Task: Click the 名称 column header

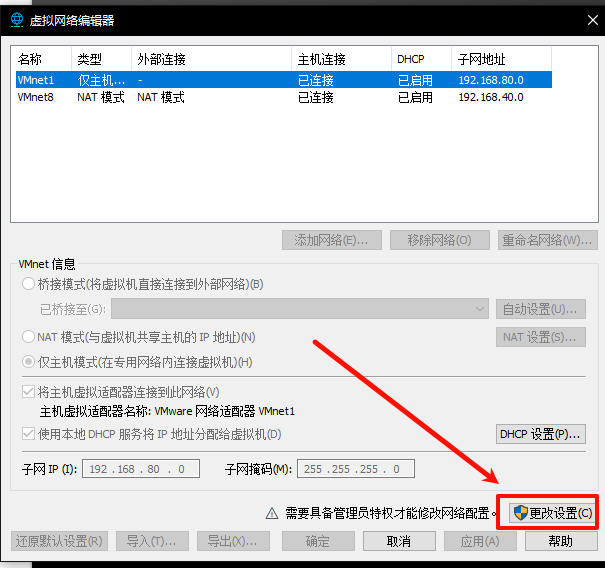Action: [40, 59]
